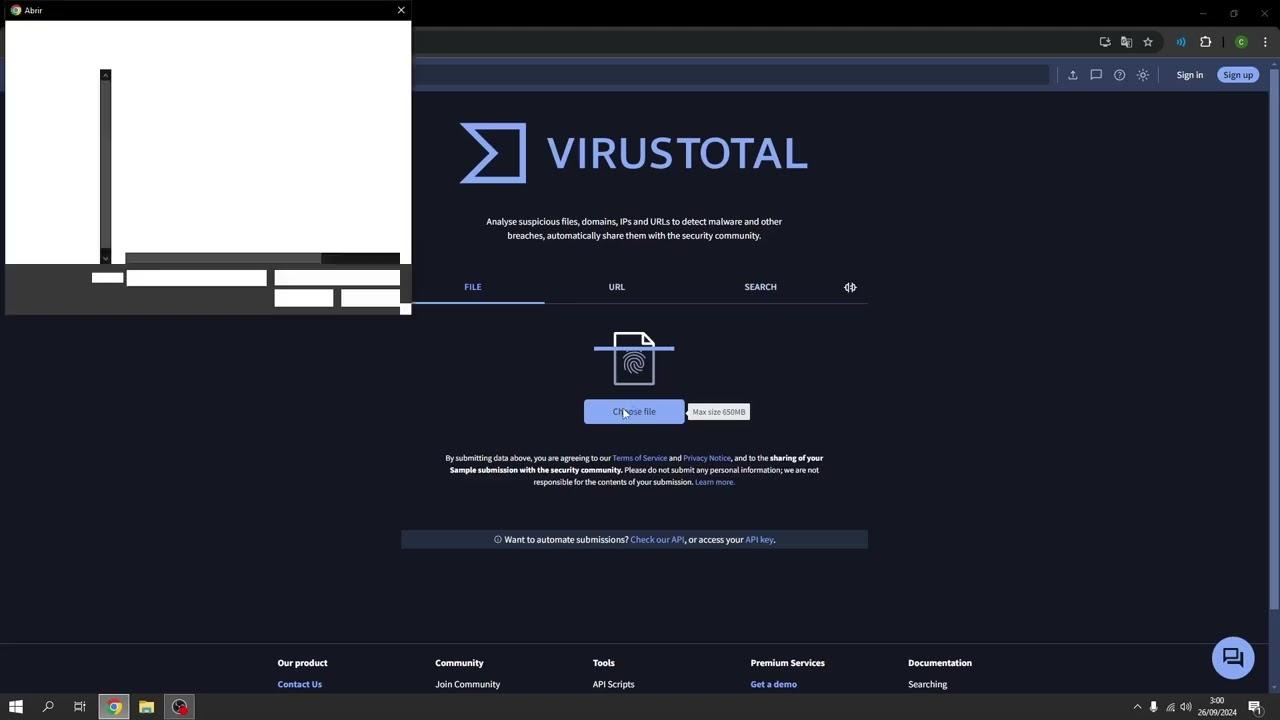Open the Check our API link

(x=657, y=540)
